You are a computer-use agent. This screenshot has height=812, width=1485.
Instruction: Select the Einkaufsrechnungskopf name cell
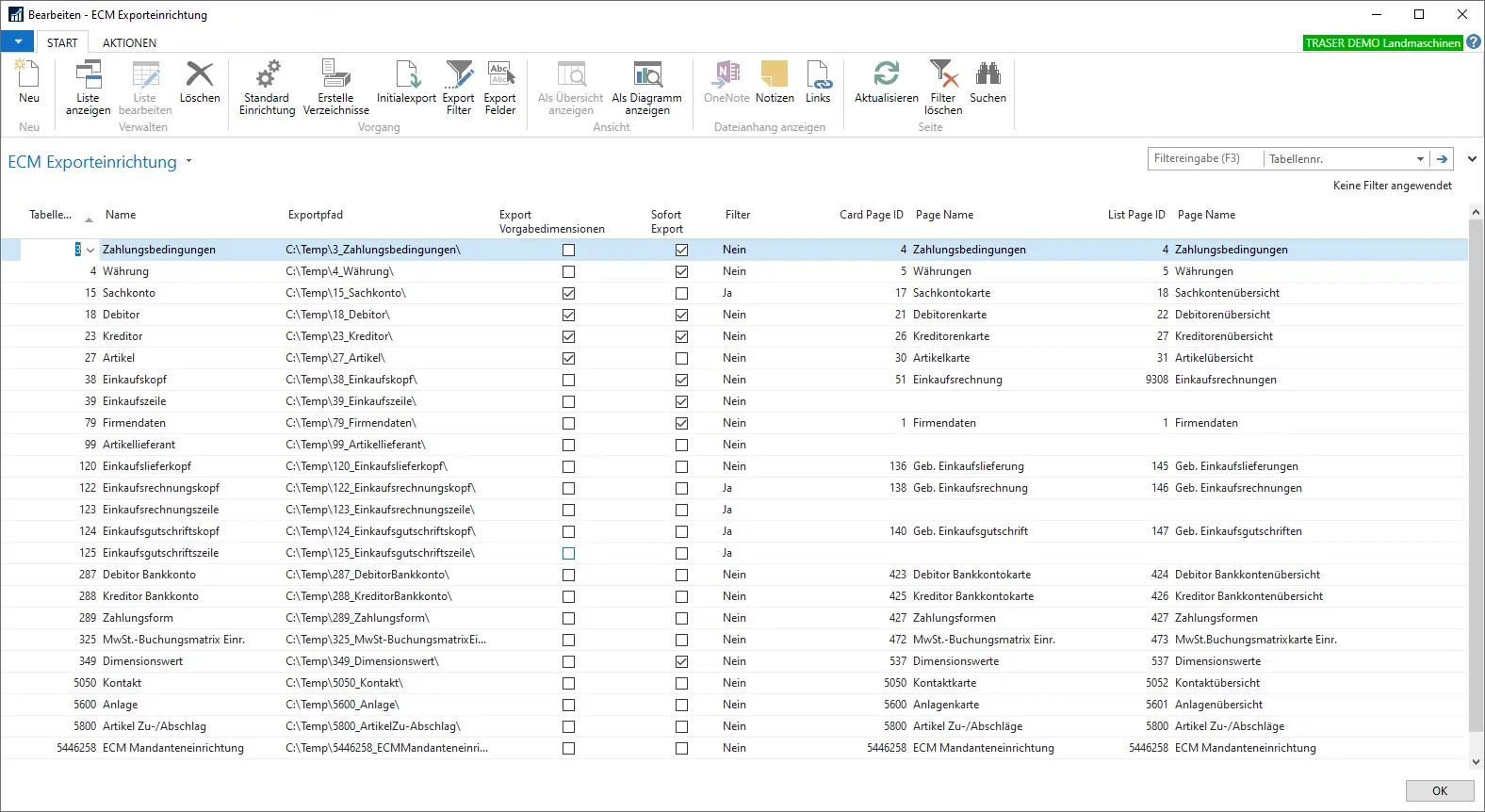coord(161,488)
